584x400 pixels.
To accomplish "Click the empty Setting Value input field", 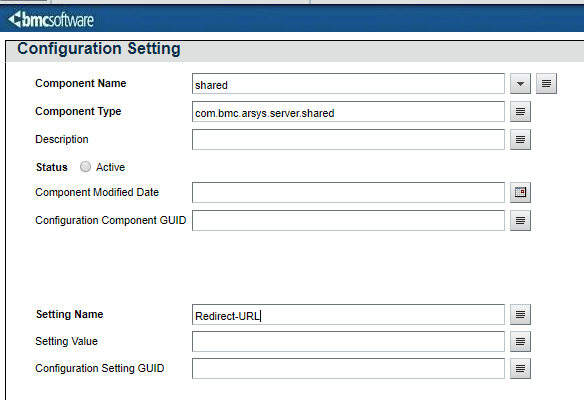I will [x=348, y=342].
